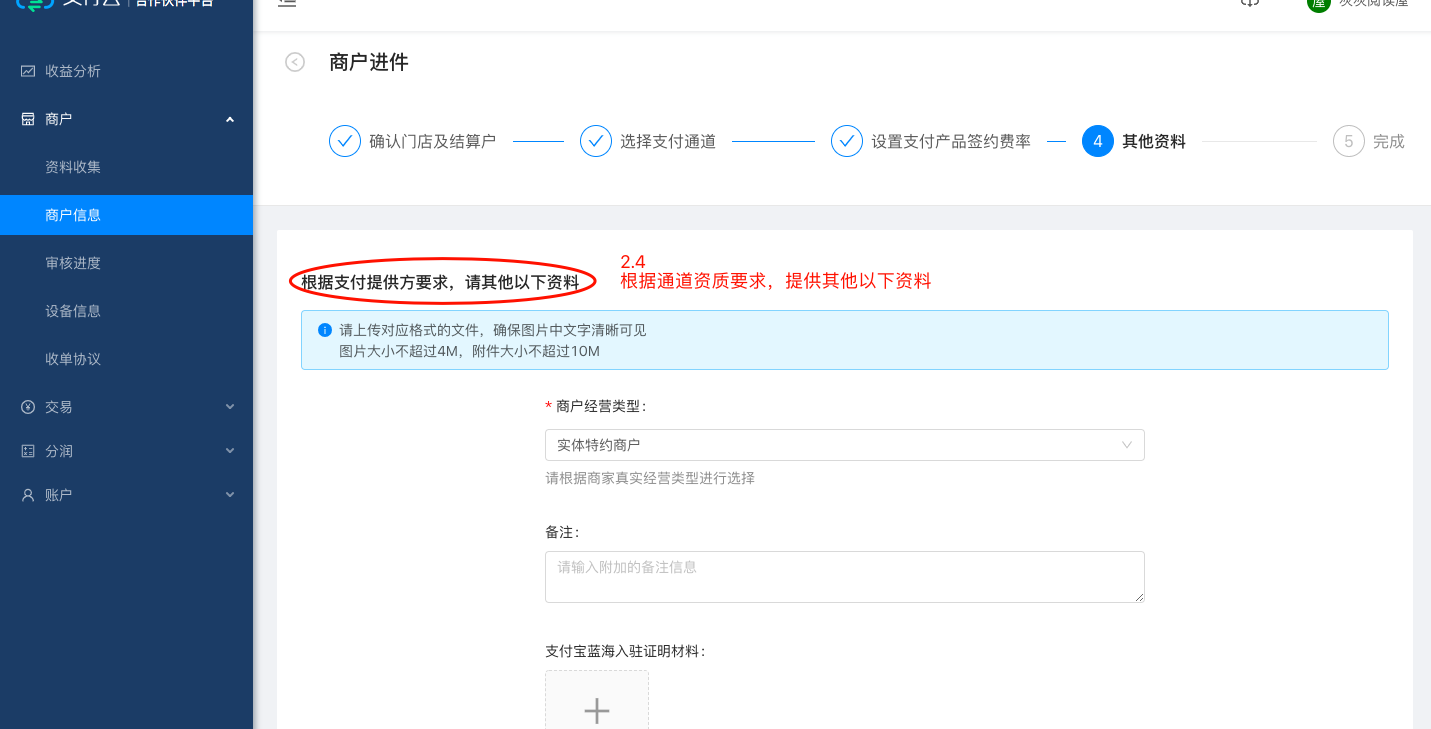This screenshot has width=1431, height=729.
Task: Collapse the 商户 sidebar group chevron
Action: point(230,119)
